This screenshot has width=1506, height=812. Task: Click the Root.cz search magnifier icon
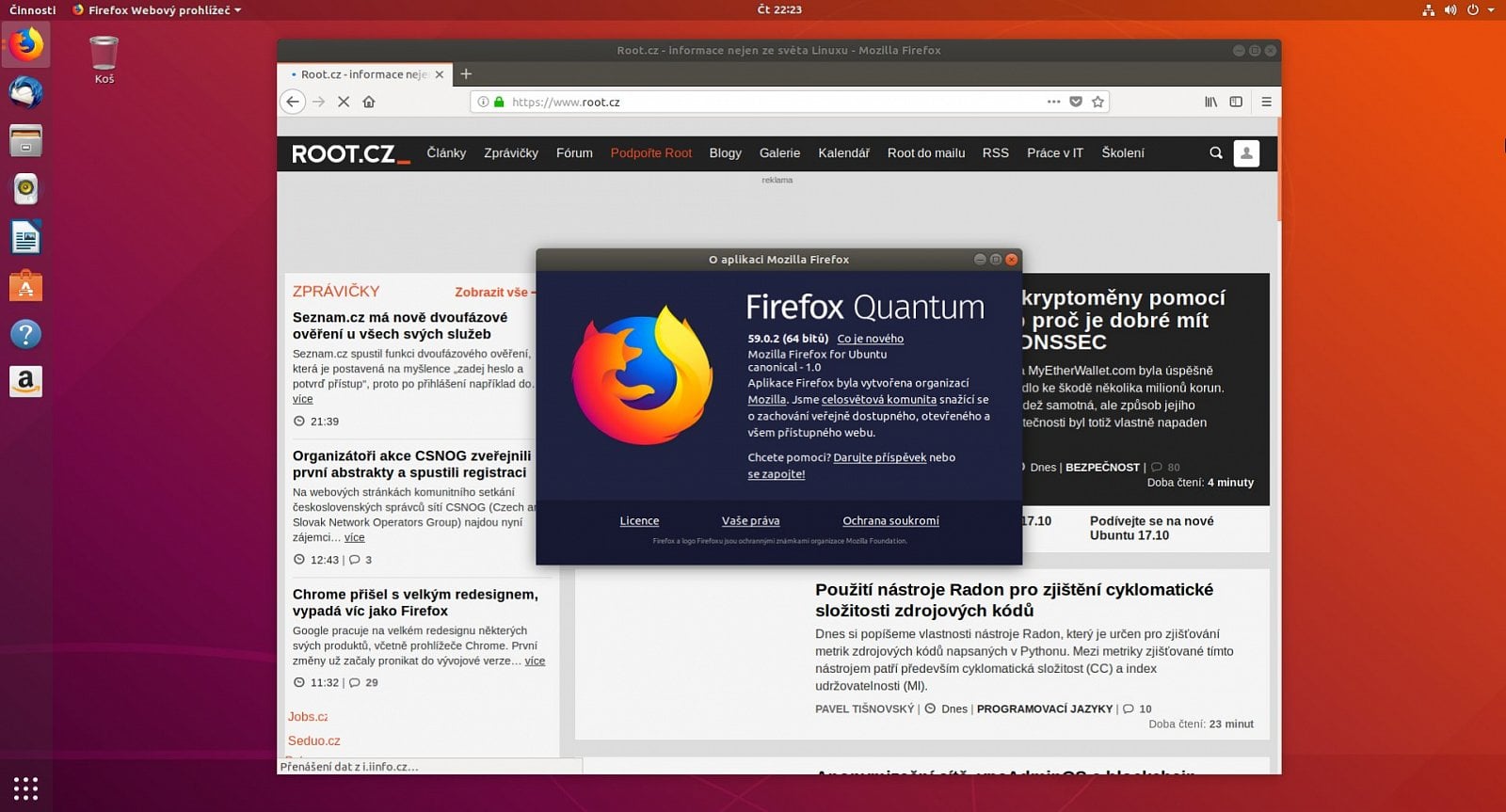pos(1216,152)
